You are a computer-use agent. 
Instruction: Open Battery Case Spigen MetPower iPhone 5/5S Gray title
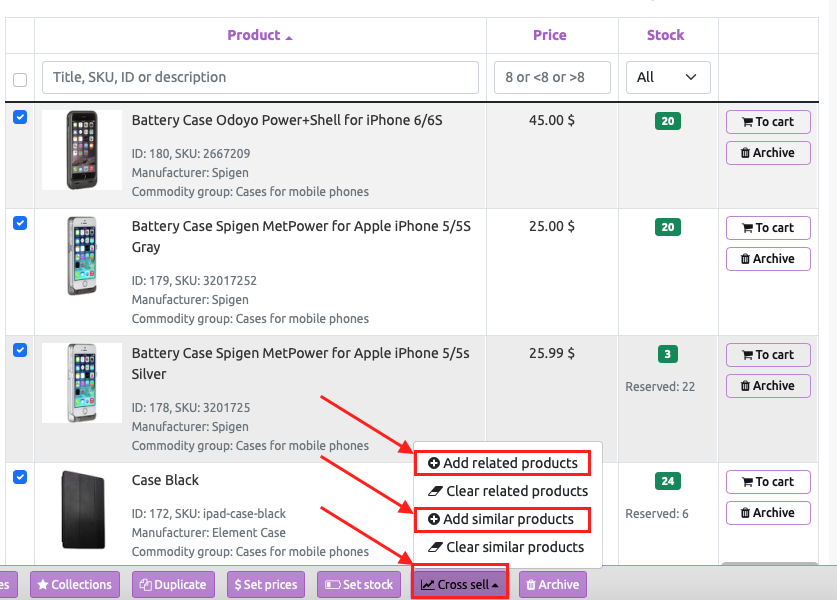(x=301, y=236)
